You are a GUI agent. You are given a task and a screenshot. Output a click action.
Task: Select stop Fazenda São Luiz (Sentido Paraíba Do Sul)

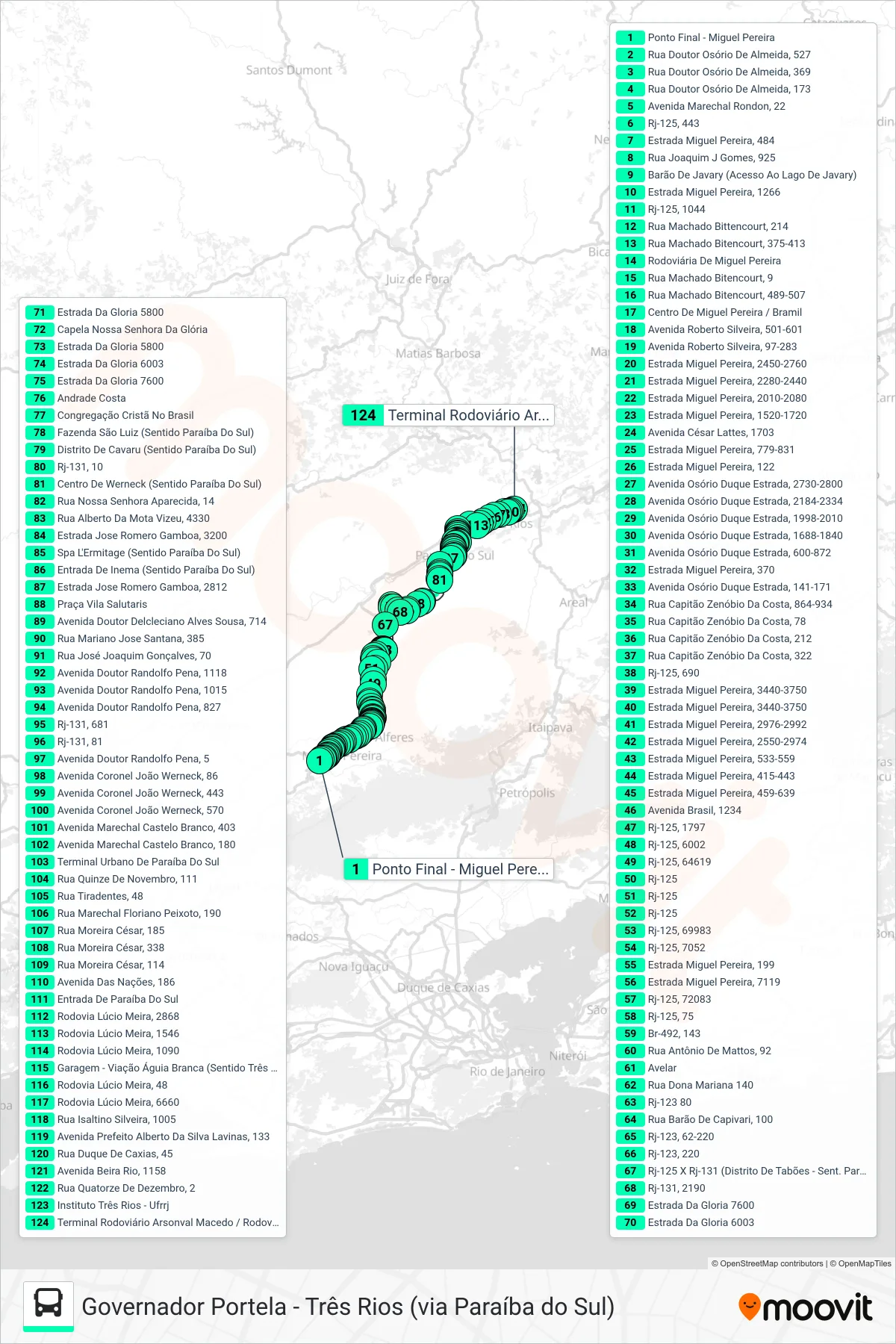tap(140, 432)
